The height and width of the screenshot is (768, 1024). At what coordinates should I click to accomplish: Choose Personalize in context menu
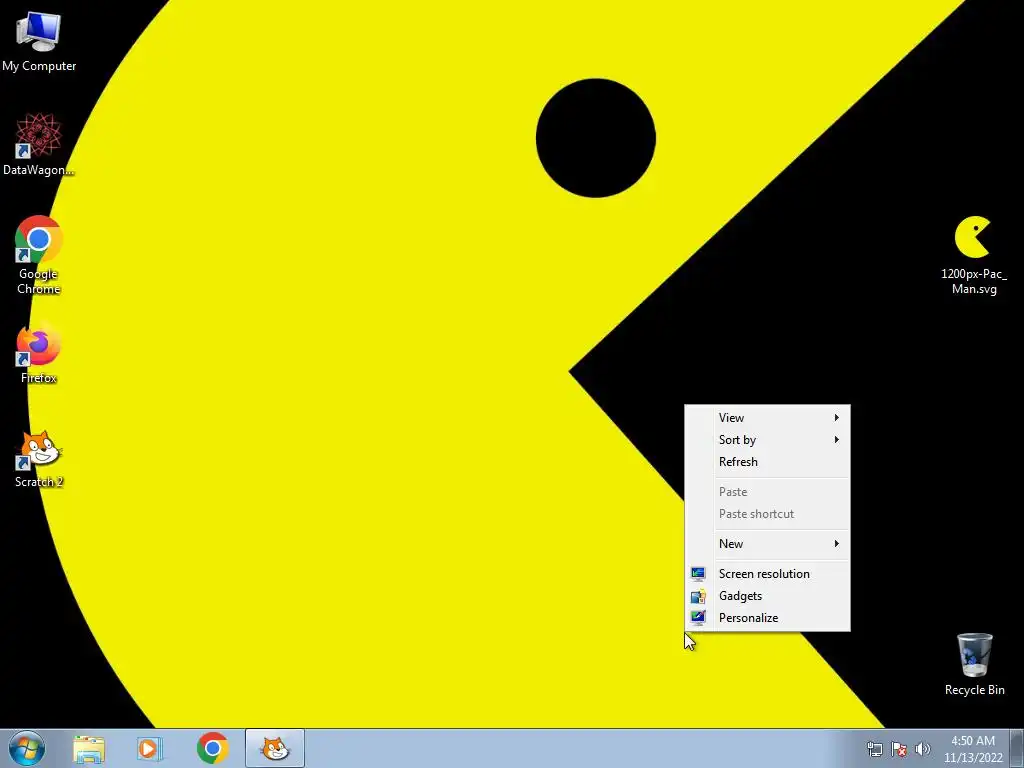(x=767, y=618)
